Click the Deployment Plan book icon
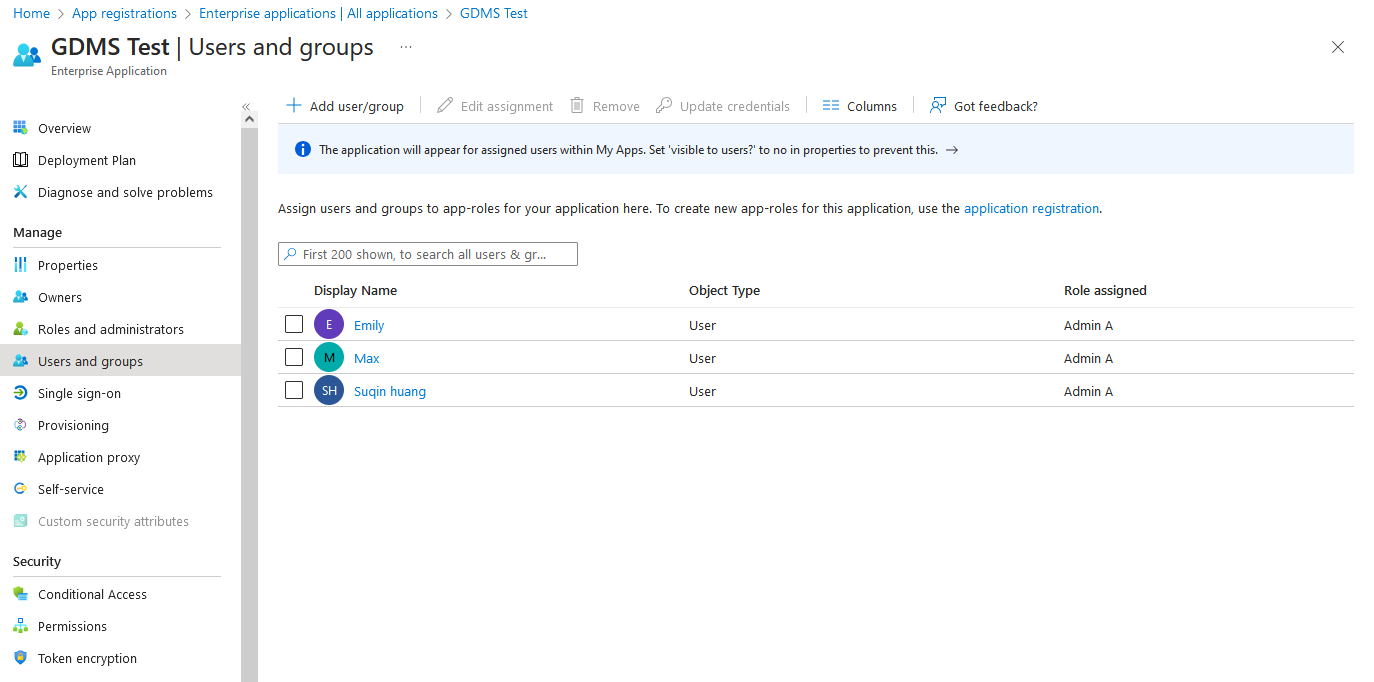This screenshot has width=1374, height=682. 20,160
